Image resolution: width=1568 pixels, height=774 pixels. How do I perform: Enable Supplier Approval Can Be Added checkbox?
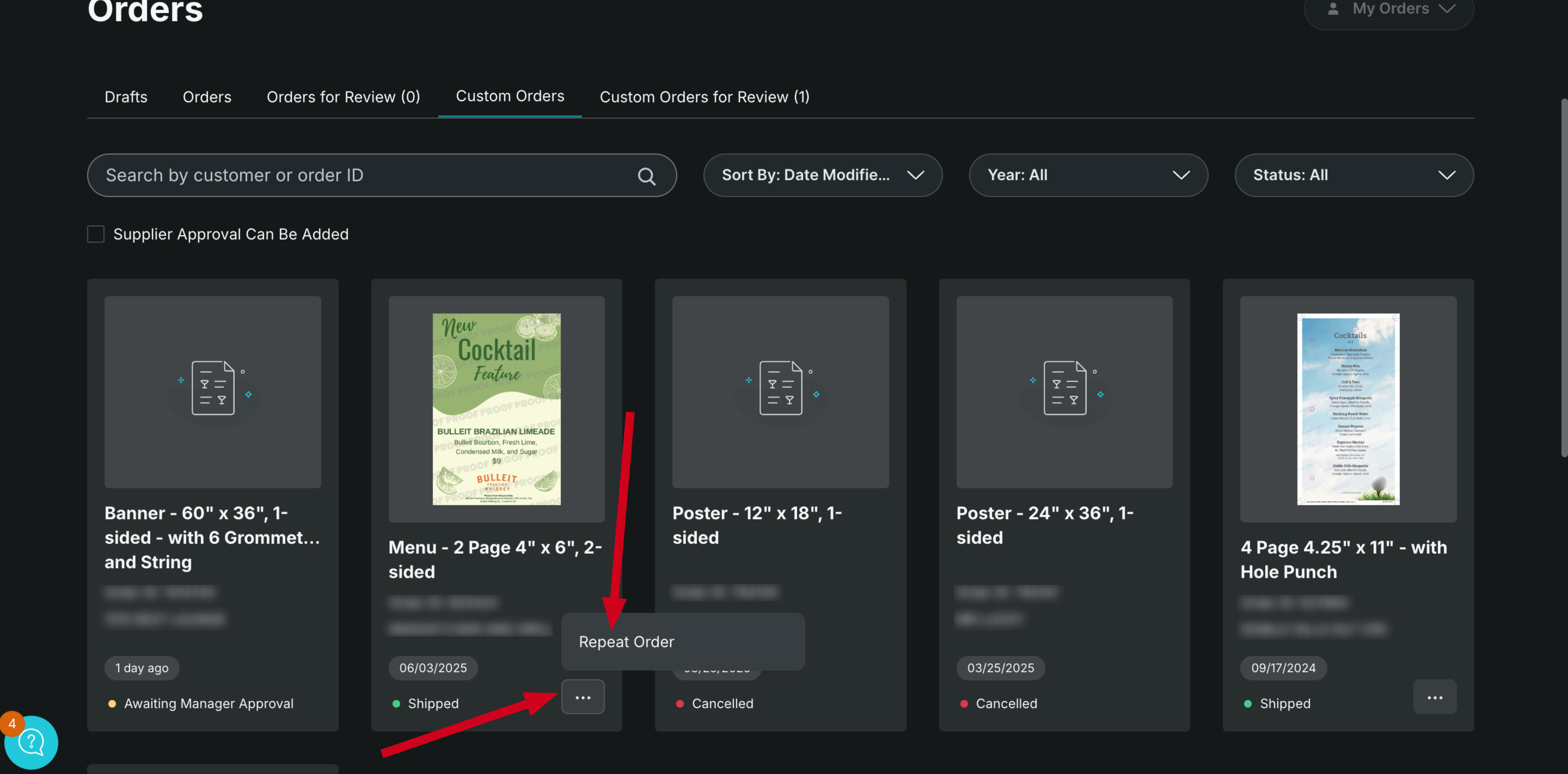pyautogui.click(x=96, y=234)
